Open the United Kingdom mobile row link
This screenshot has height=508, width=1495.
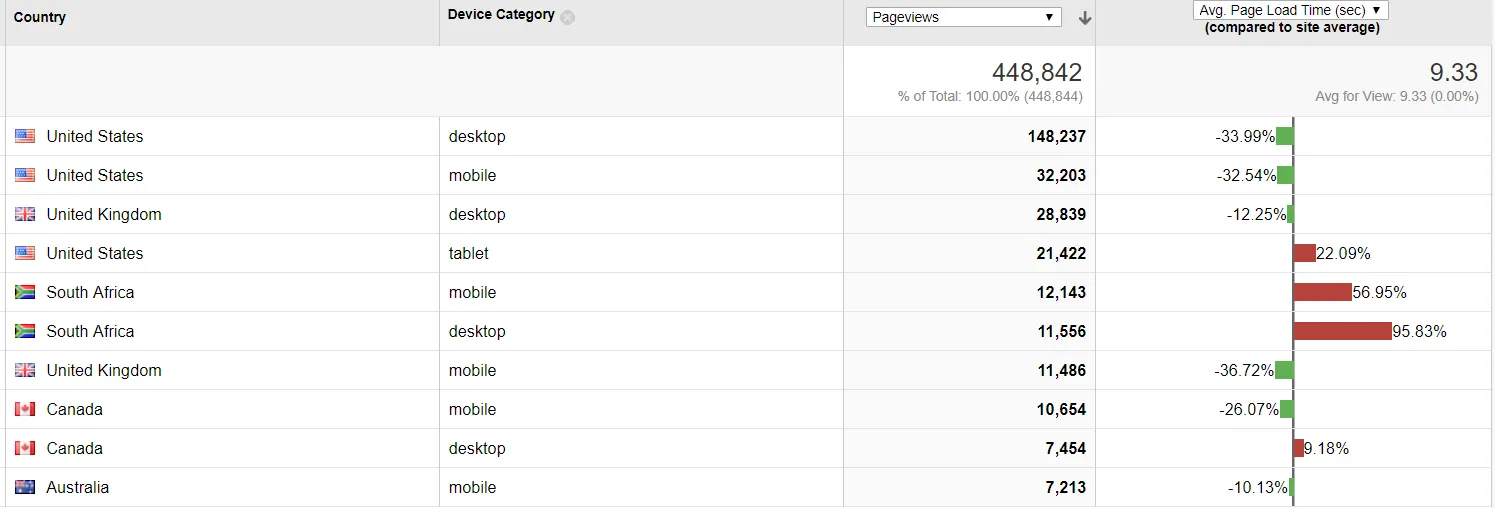104,370
